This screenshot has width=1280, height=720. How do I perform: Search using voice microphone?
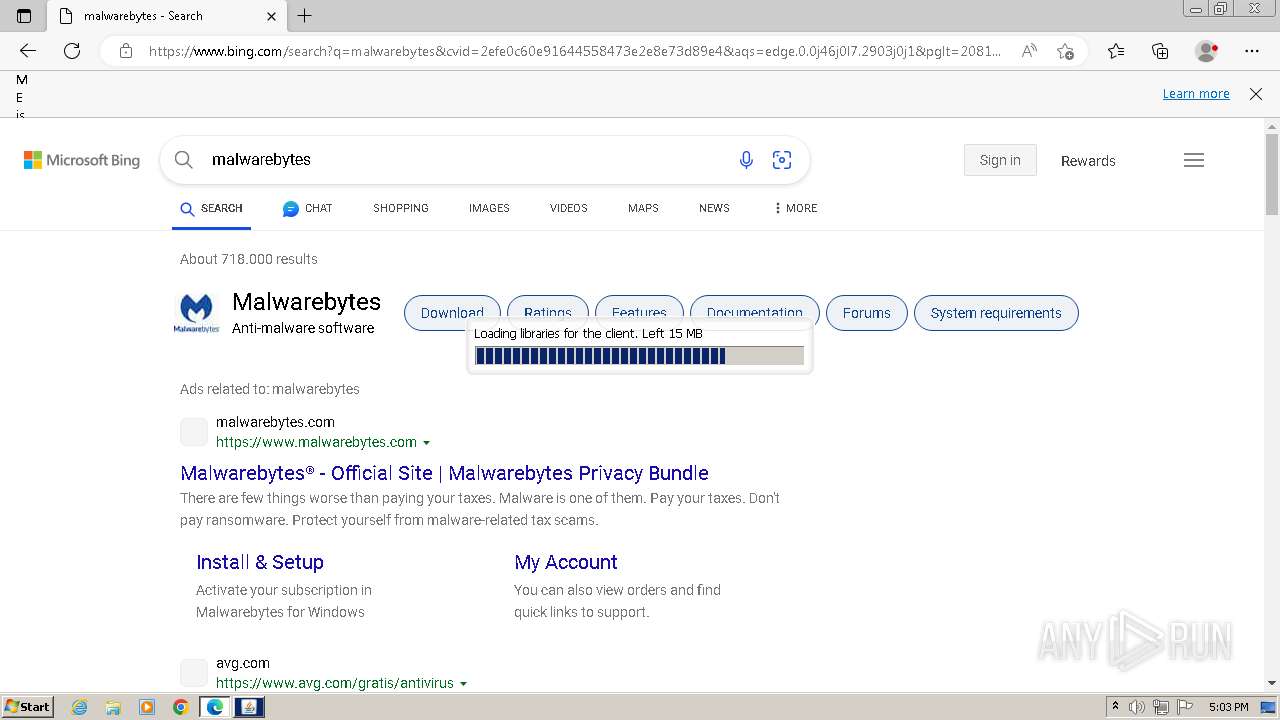coord(746,160)
